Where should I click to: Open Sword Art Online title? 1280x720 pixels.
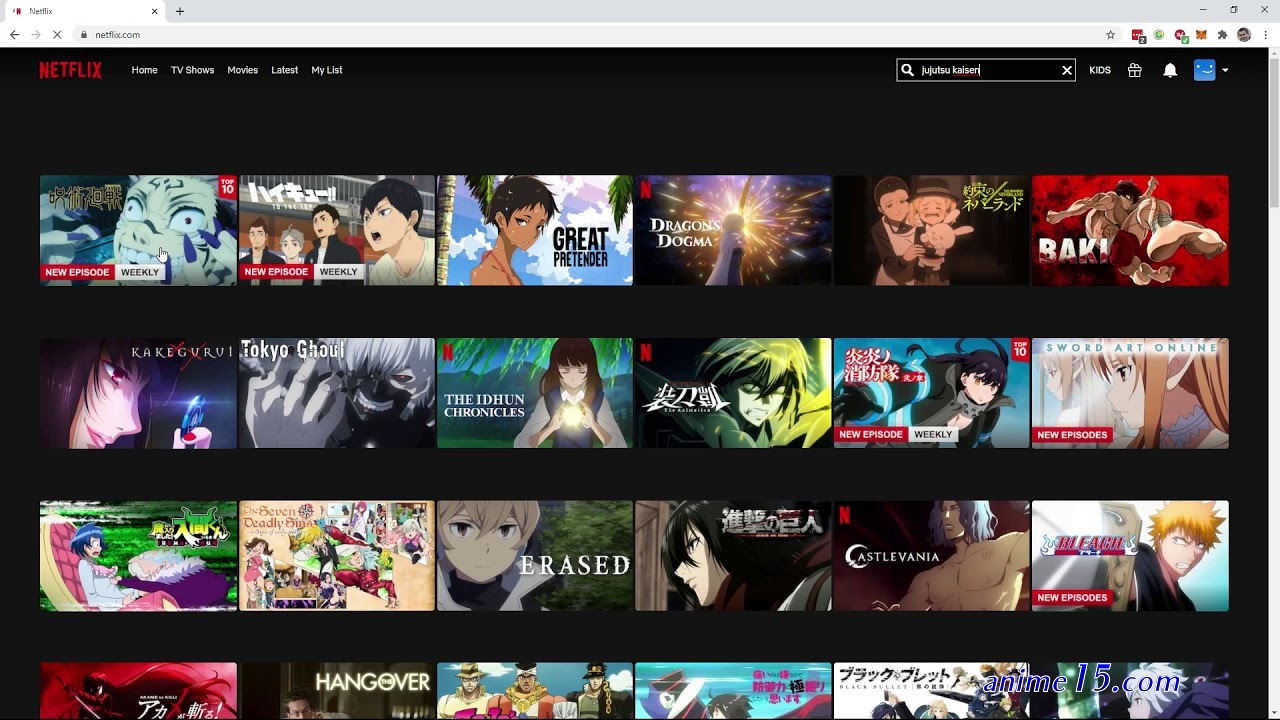tap(1130, 393)
